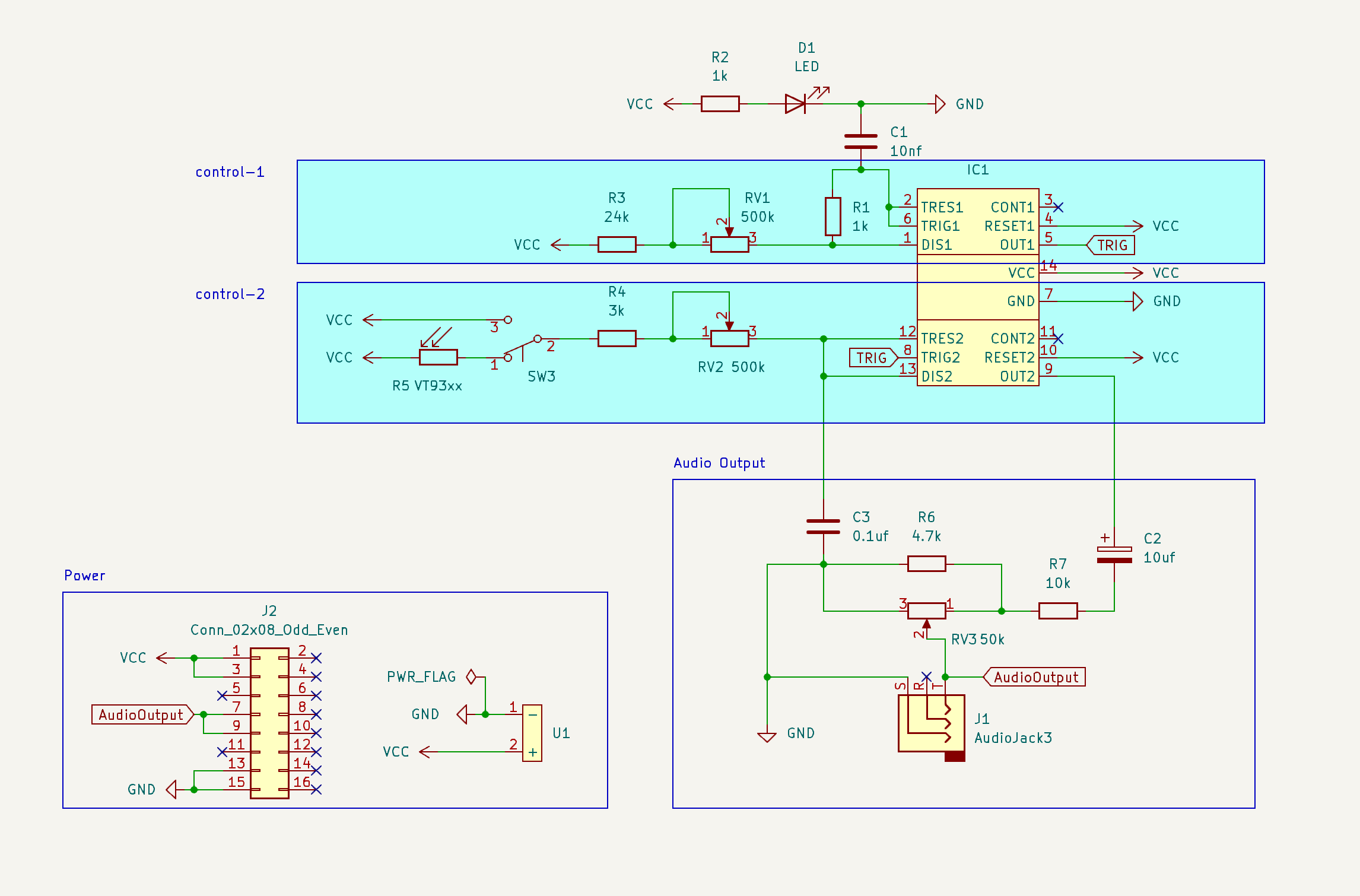
Task: Click the 0.1uf value text
Action: coord(870,536)
